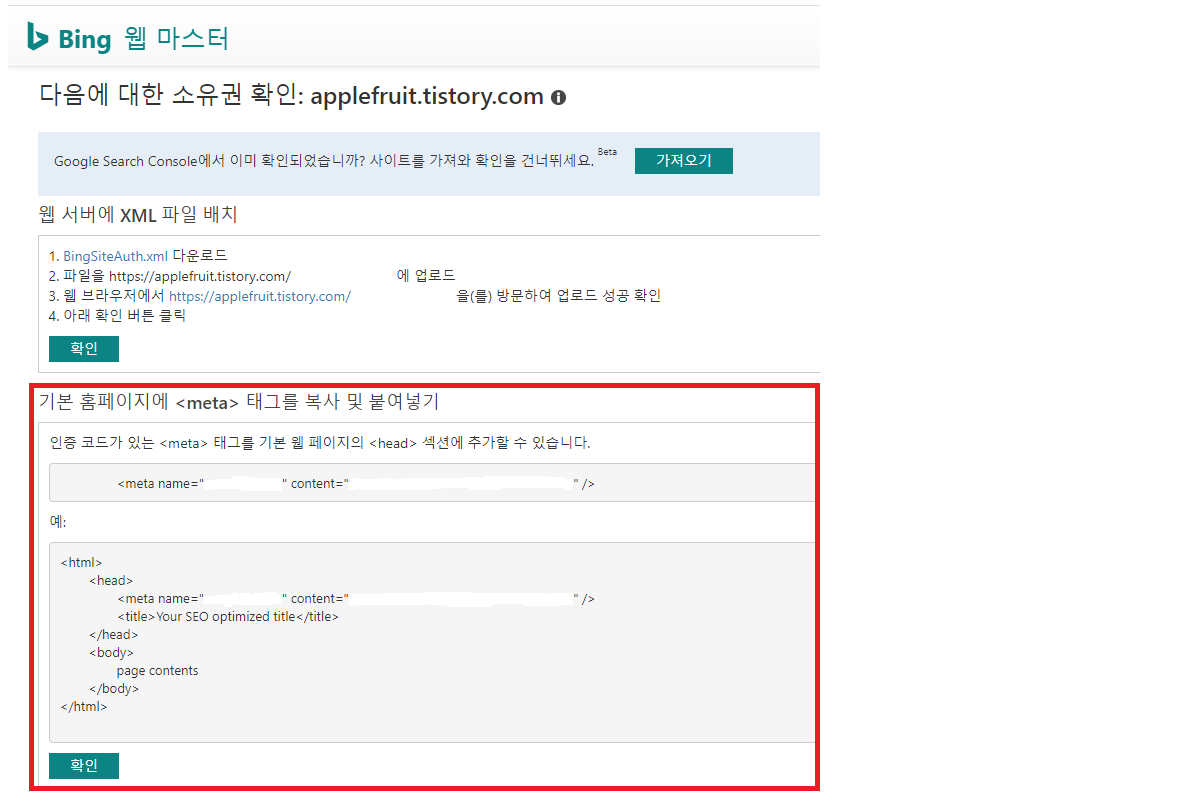Click the 가져오기 import button
1187x798 pixels.
click(x=684, y=161)
